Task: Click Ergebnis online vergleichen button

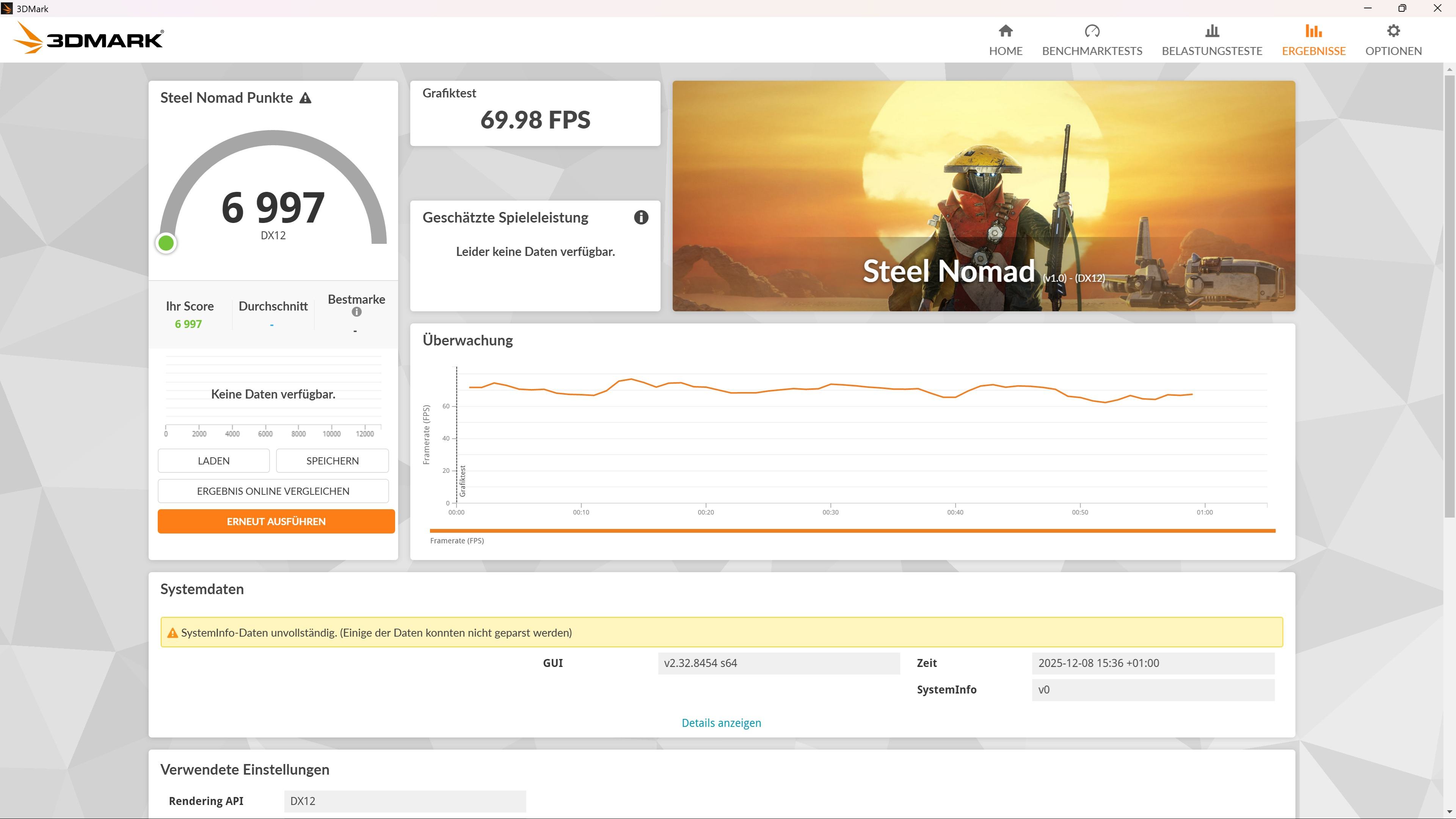Action: tap(273, 491)
